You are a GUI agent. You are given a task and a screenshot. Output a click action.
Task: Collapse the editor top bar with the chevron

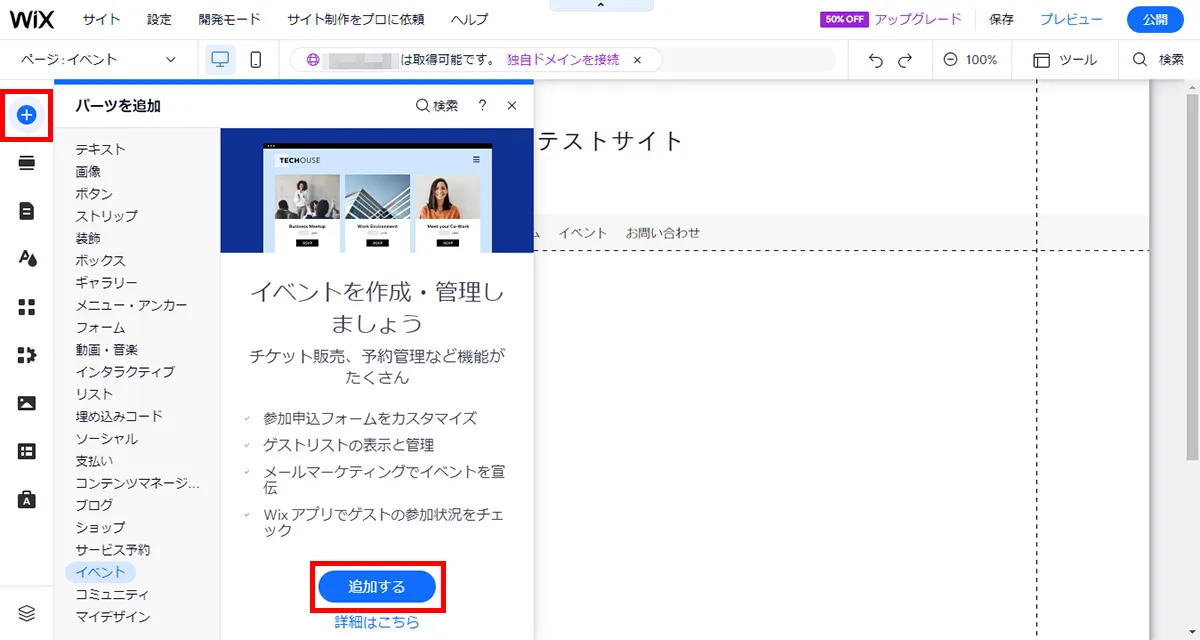coord(601,5)
